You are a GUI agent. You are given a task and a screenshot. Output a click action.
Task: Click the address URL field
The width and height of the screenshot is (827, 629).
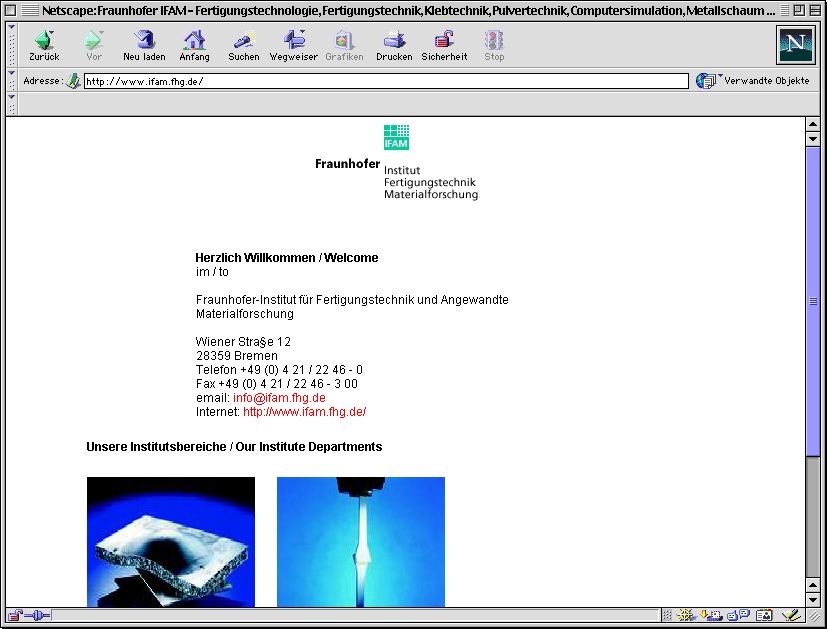pyautogui.click(x=386, y=81)
